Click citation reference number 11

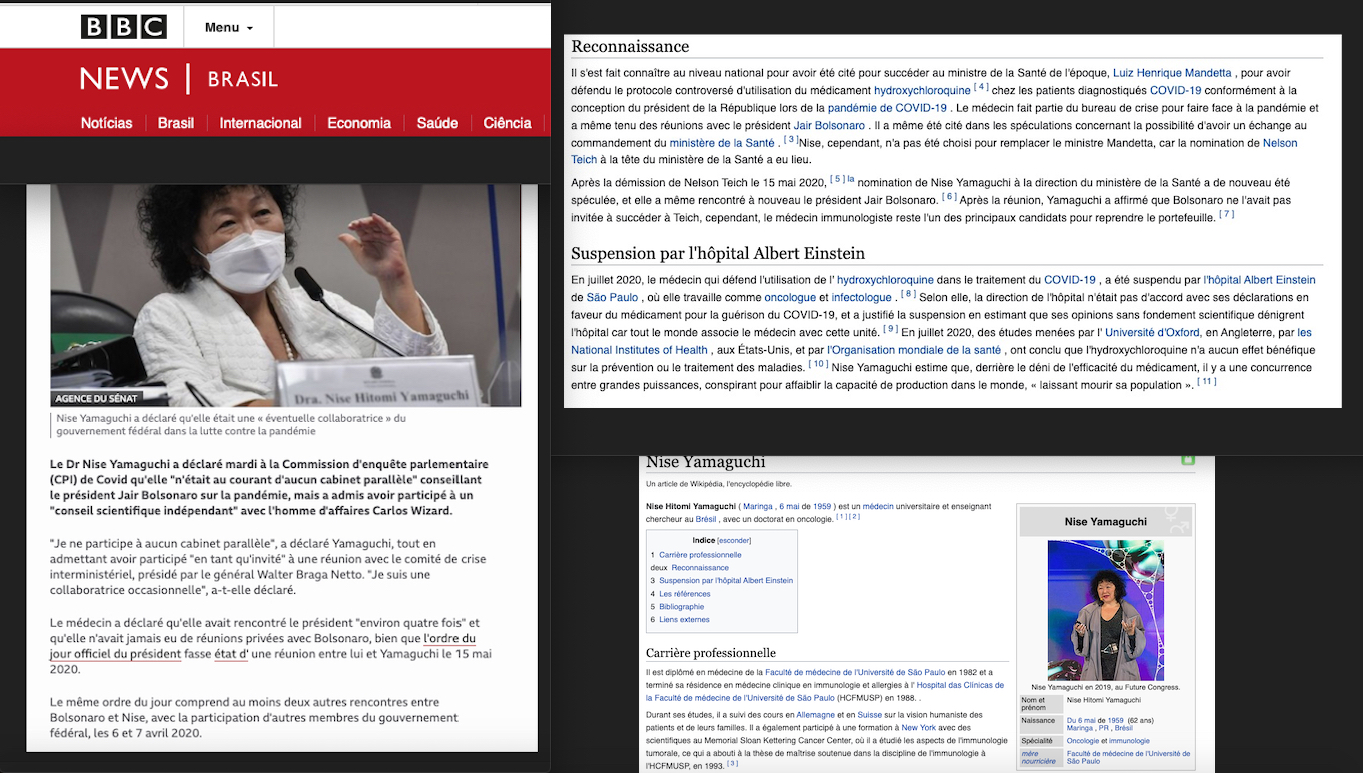[x=1206, y=382]
